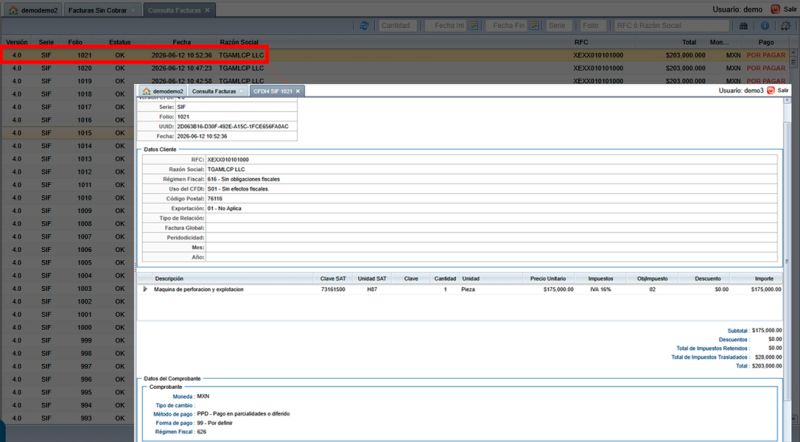Click the ObjImpuesto column header
The width and height of the screenshot is (800, 442).
tap(652, 279)
